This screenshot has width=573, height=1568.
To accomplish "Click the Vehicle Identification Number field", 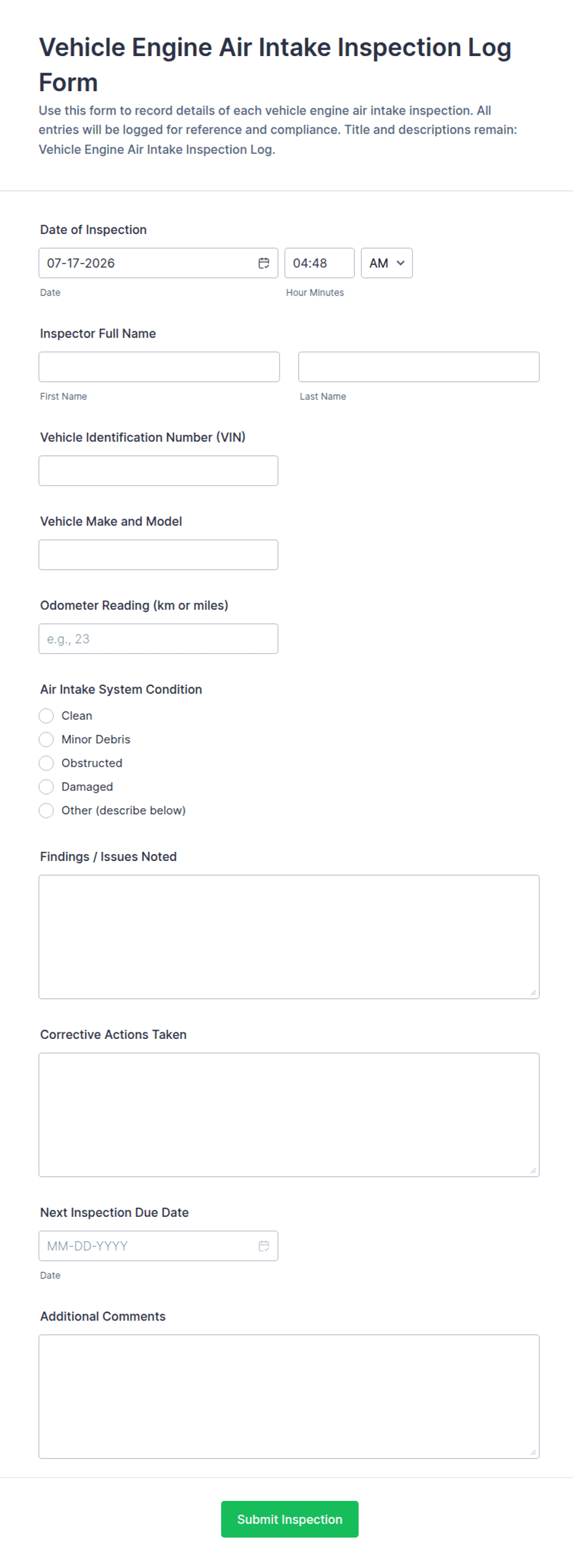I will pyautogui.click(x=158, y=471).
